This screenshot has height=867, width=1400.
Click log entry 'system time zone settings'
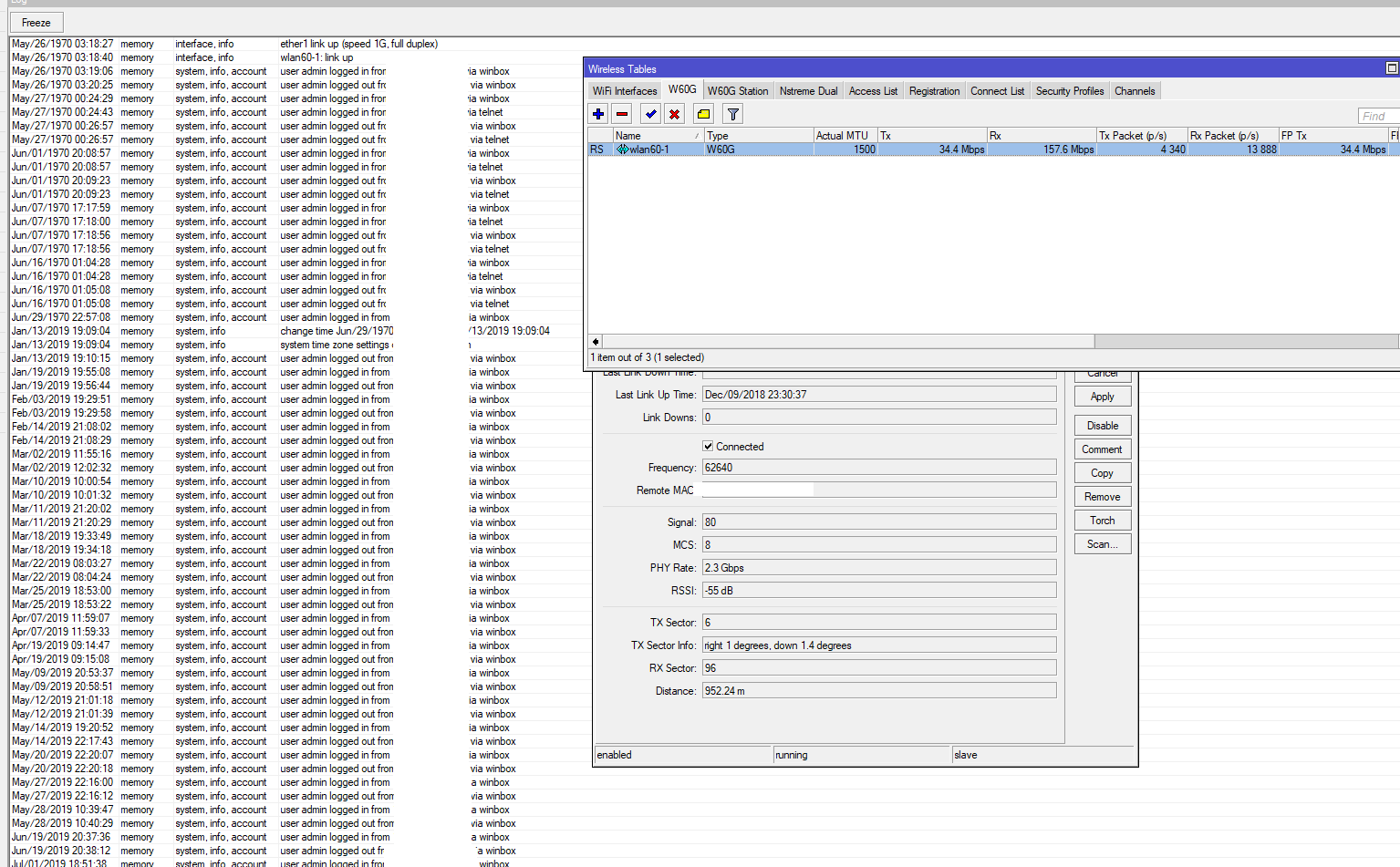point(337,345)
